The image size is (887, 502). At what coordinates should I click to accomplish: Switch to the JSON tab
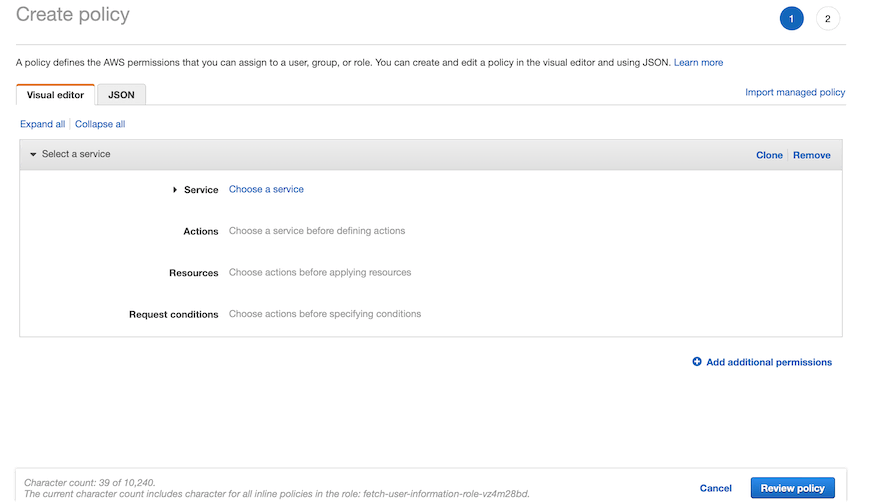122,95
